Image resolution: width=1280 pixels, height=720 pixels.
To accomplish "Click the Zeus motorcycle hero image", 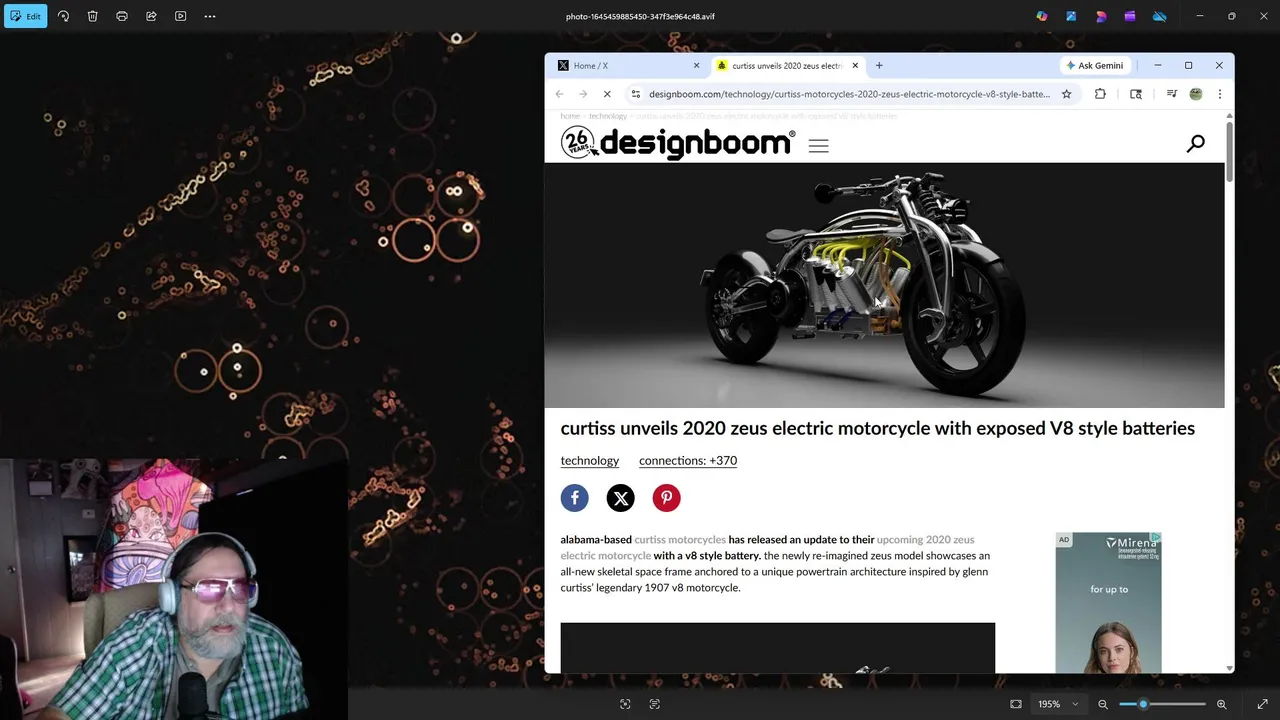I will click(884, 285).
